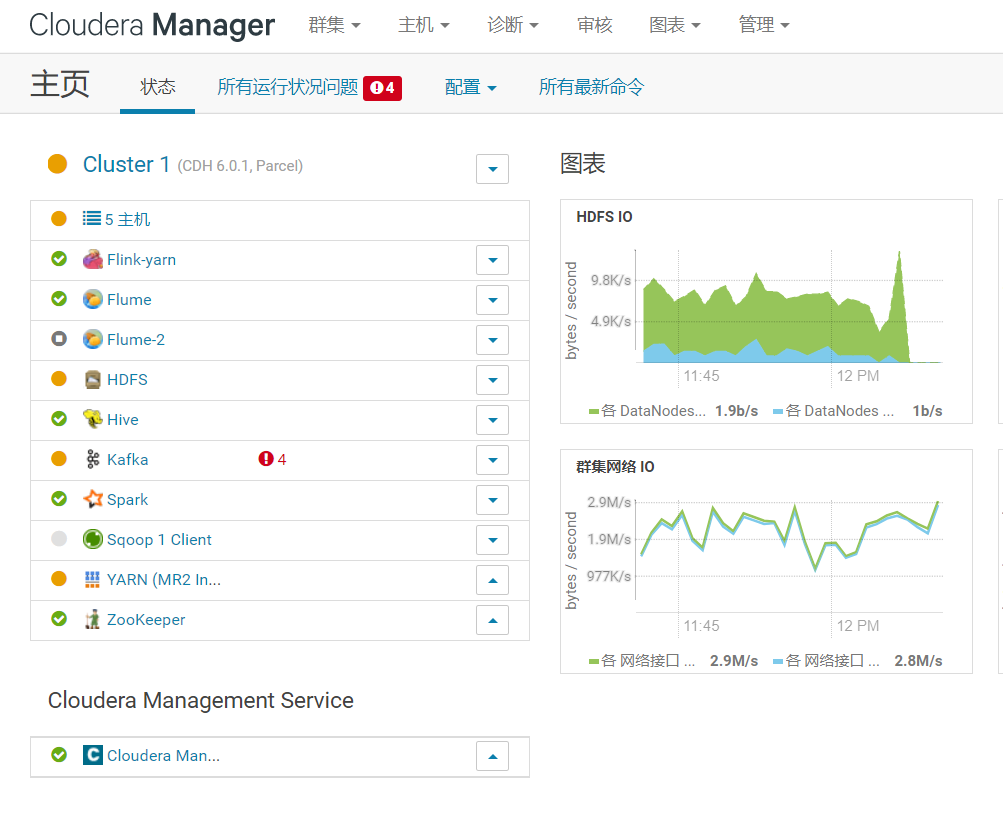Screen dimensions: 1003x814
Task: Open the Flink-yarn actions dropdown
Action: tap(493, 260)
